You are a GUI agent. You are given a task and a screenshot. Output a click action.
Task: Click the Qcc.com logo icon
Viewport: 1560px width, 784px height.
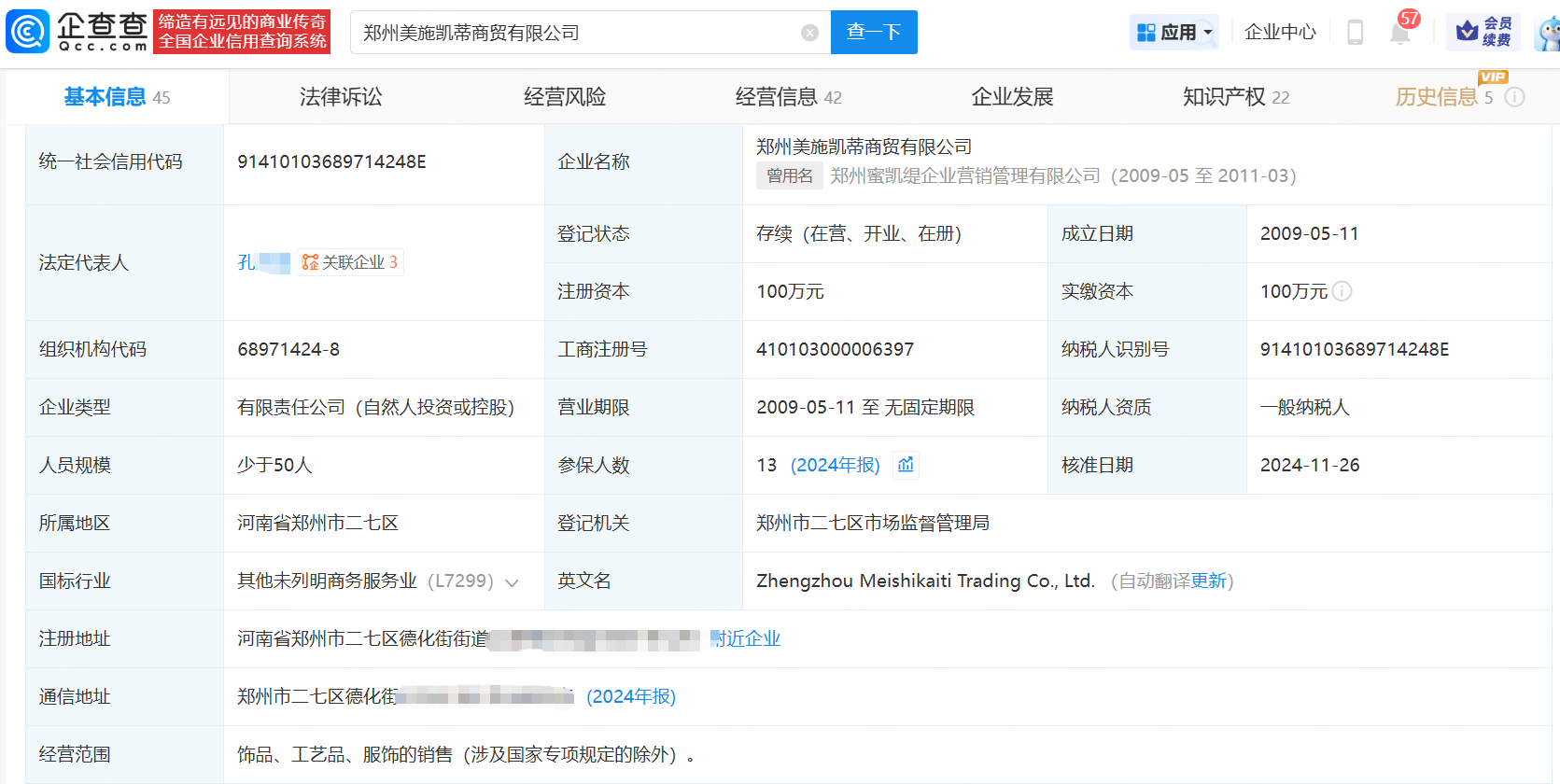pos(28,32)
